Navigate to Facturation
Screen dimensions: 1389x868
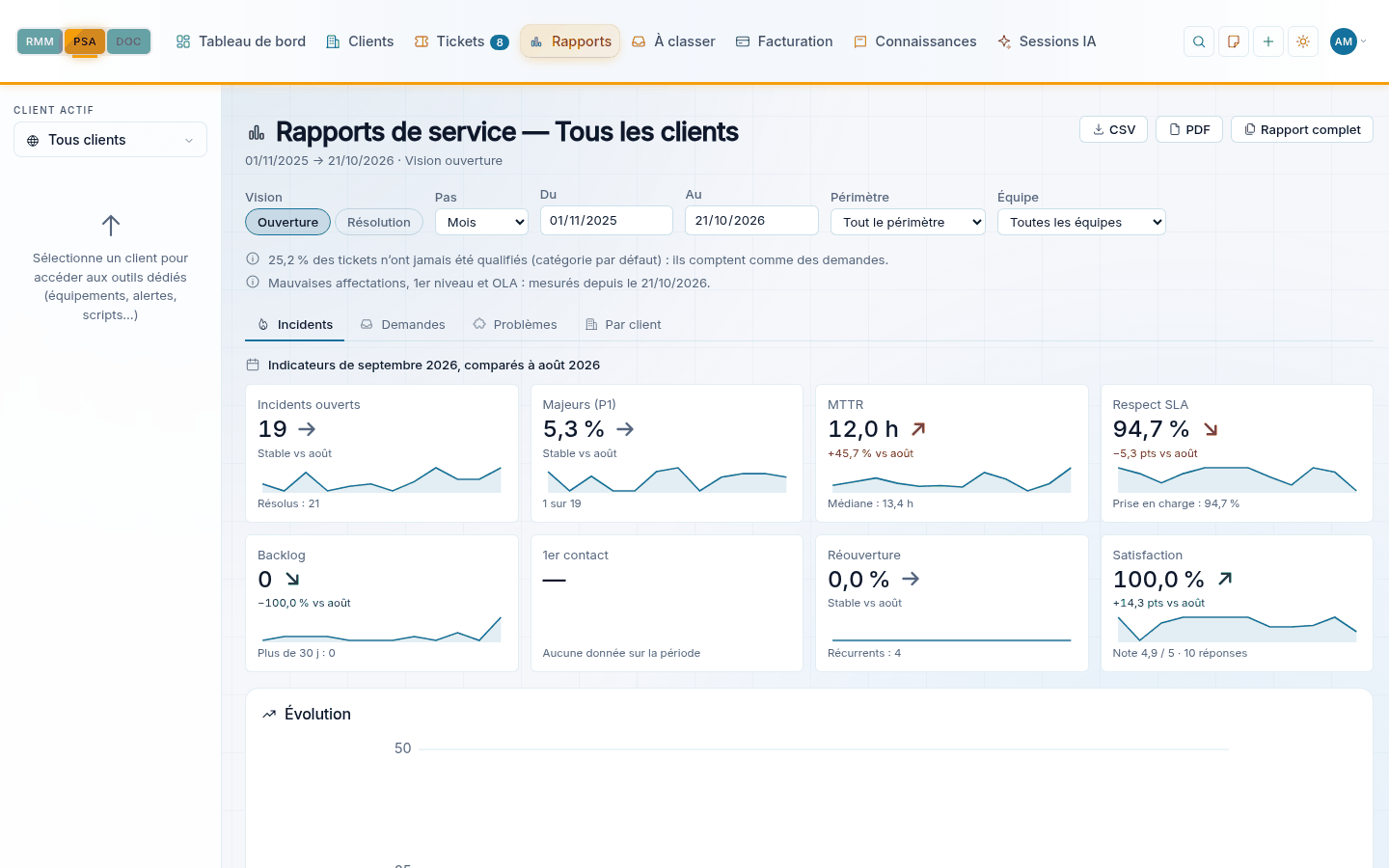coord(784,41)
